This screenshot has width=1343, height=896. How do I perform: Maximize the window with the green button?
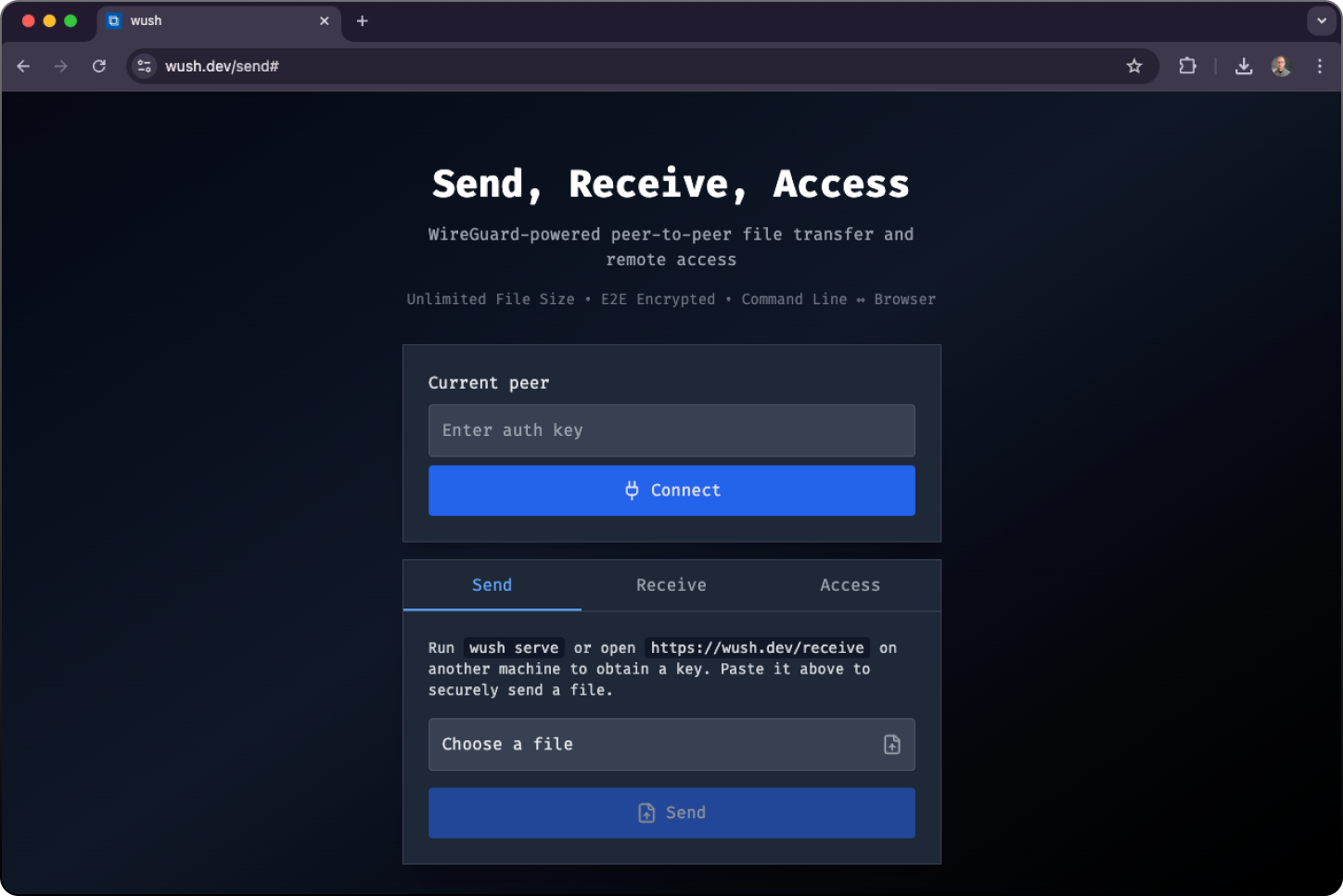[70, 20]
